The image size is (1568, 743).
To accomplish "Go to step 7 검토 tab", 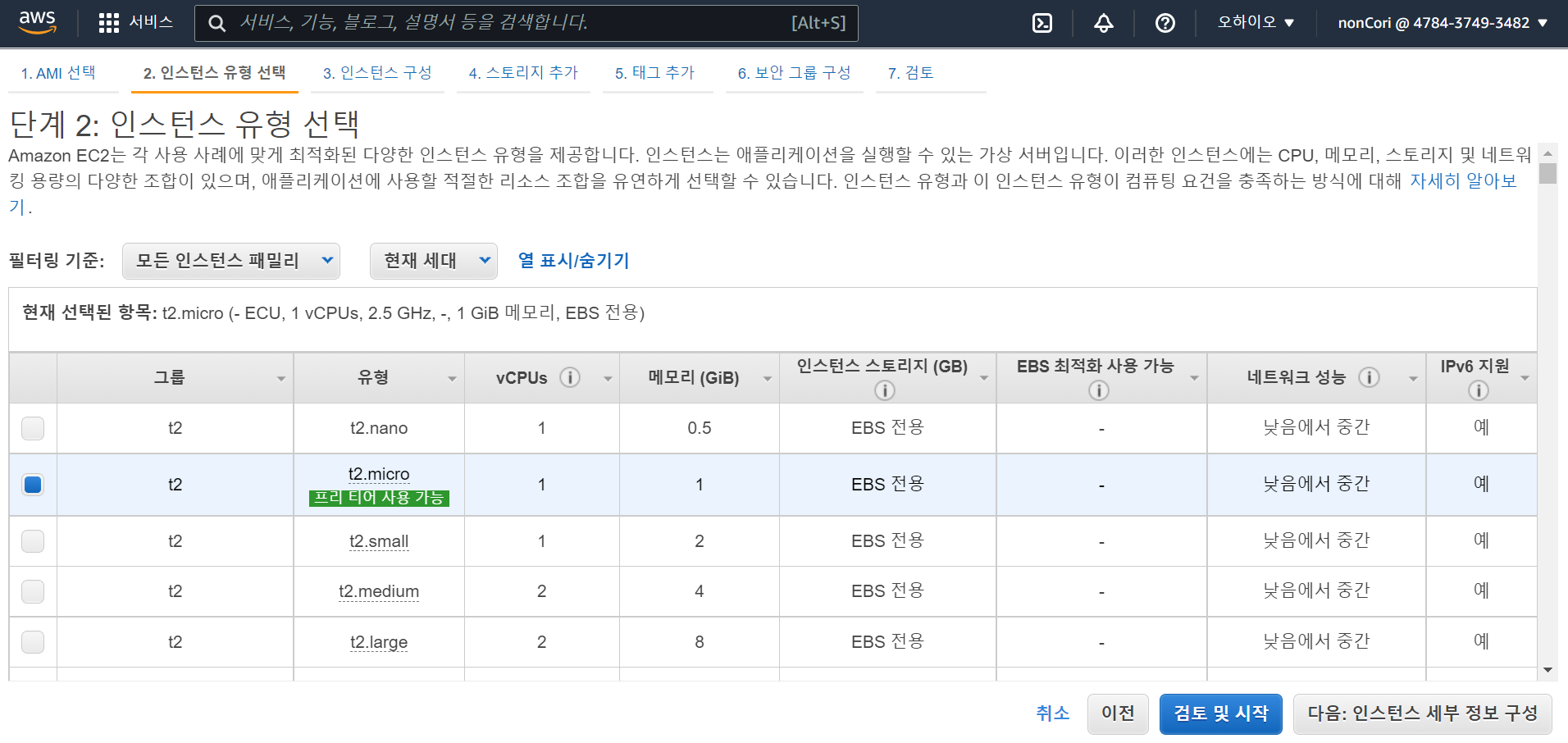I will 911,73.
